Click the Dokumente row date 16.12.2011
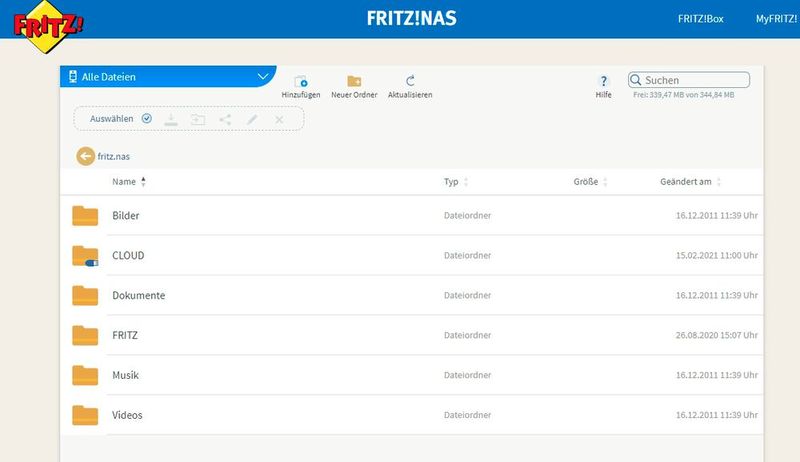800x462 pixels. click(717, 295)
